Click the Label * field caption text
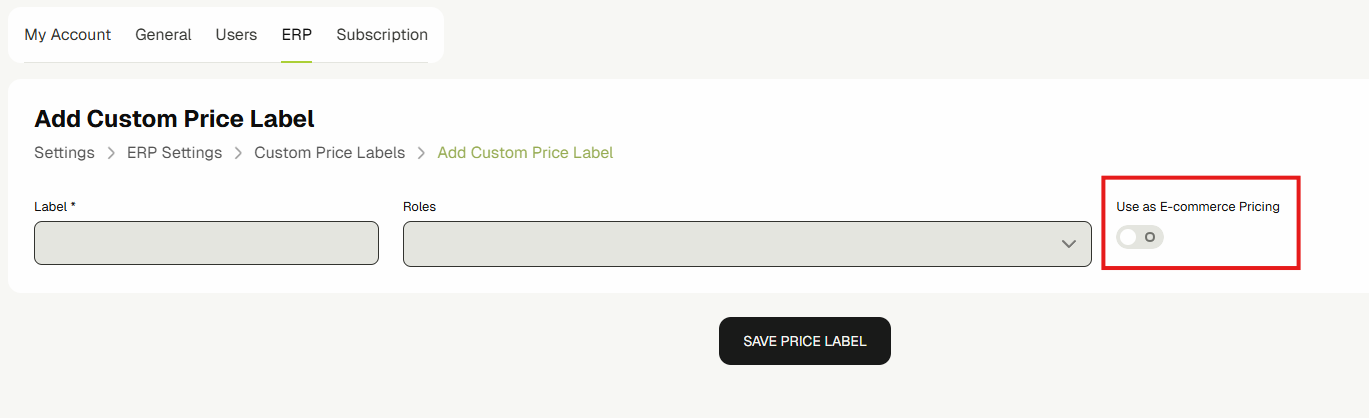Screen dimensions: 1369x418 [x=55, y=207]
